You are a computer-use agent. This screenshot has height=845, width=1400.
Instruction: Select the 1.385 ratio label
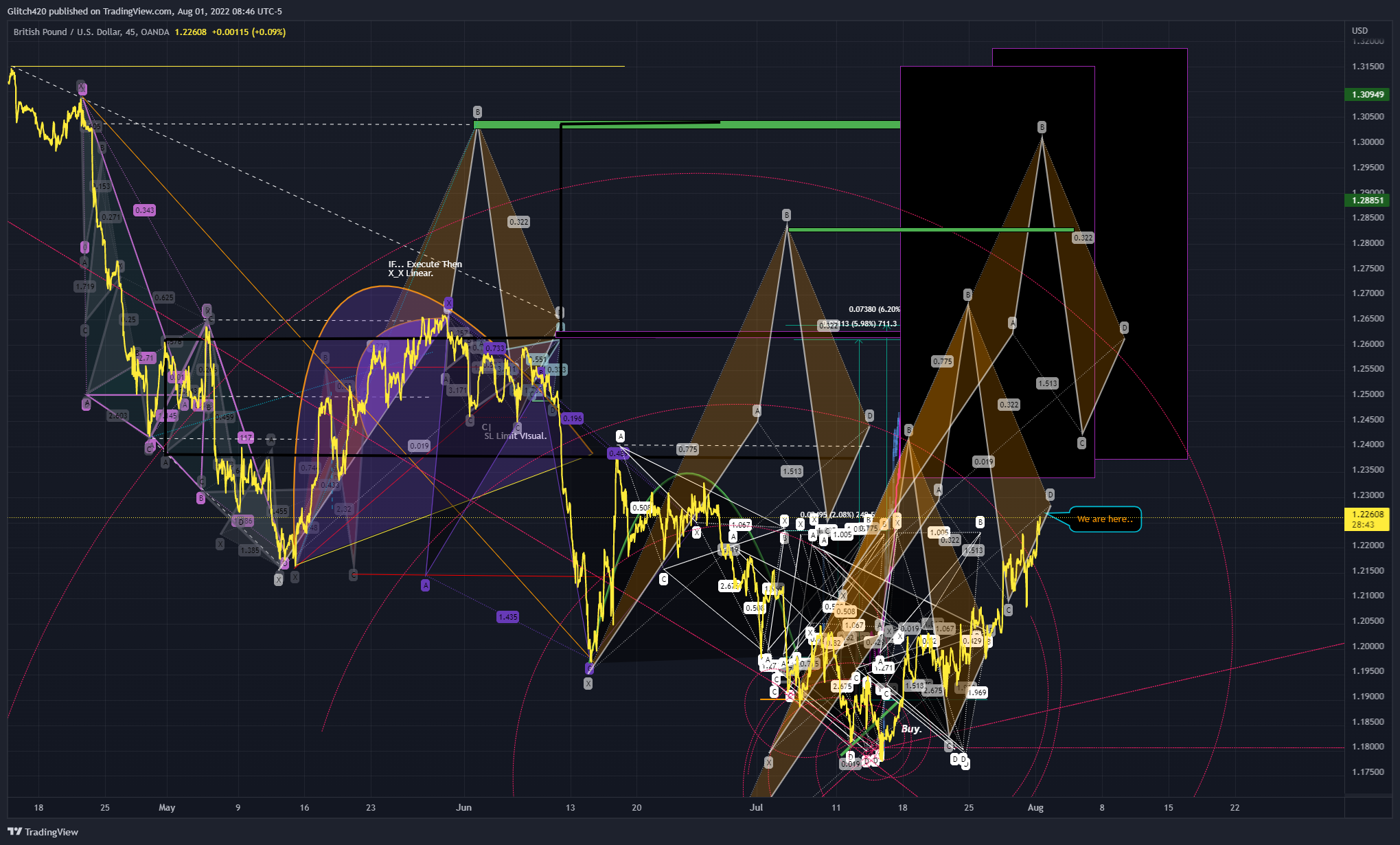tap(250, 550)
